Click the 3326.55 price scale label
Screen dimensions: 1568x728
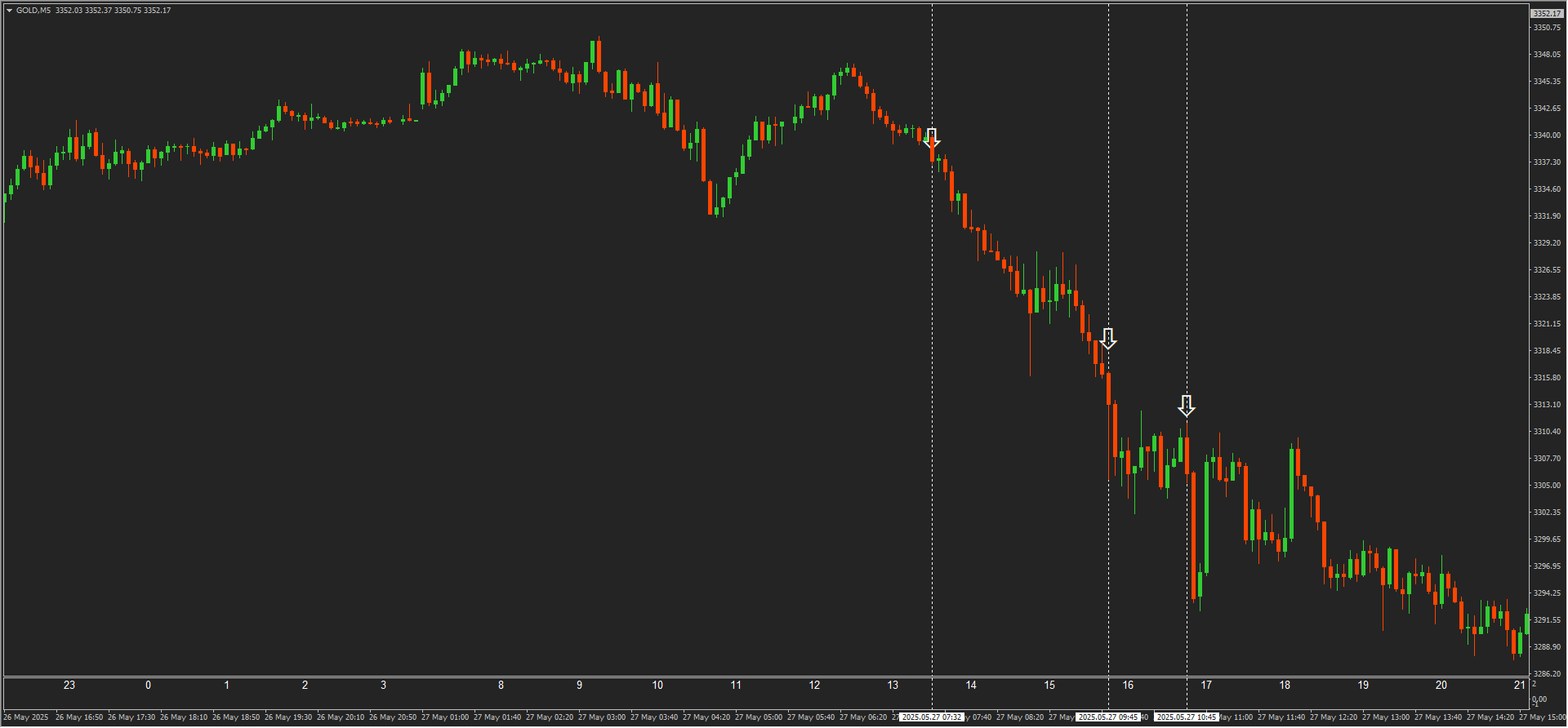click(1547, 270)
